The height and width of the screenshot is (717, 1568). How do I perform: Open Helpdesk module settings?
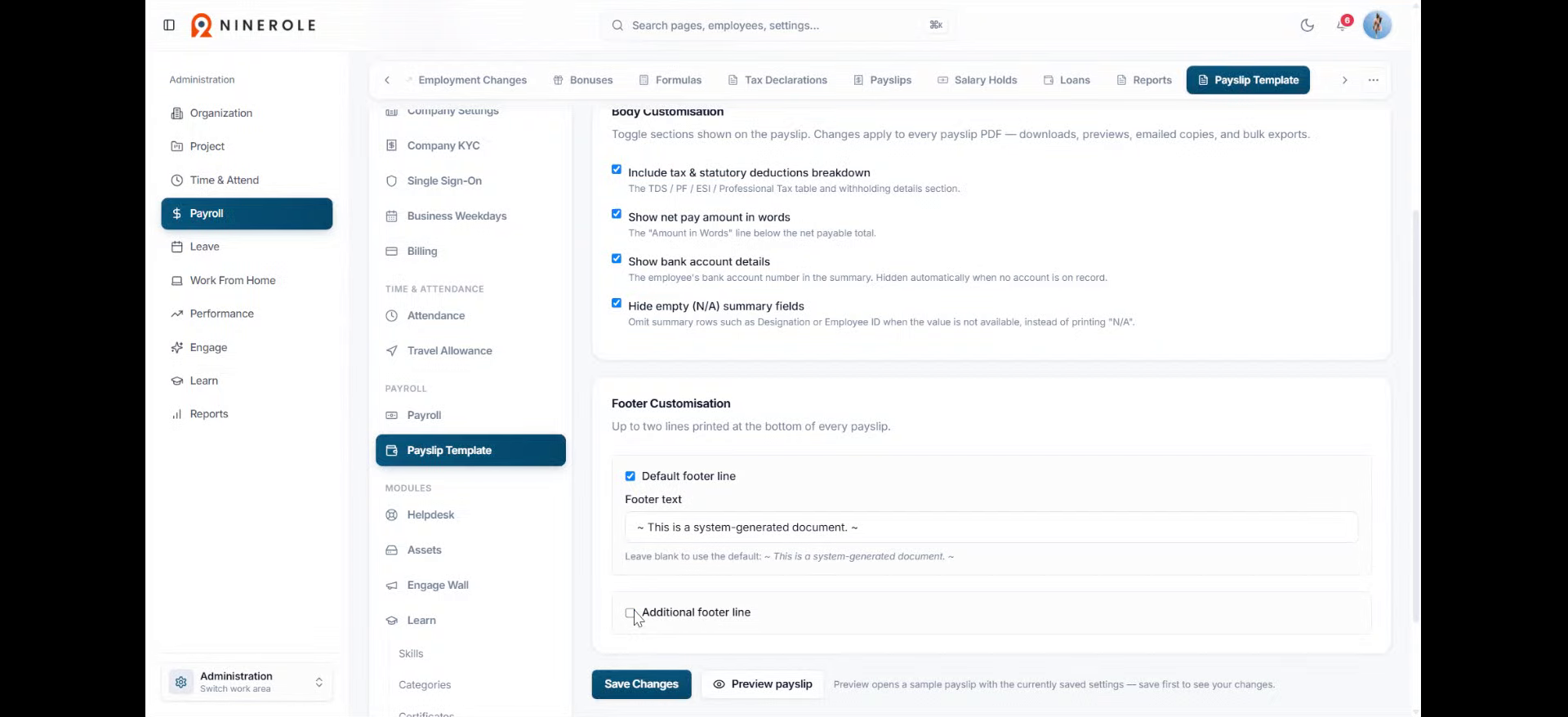click(x=470, y=514)
